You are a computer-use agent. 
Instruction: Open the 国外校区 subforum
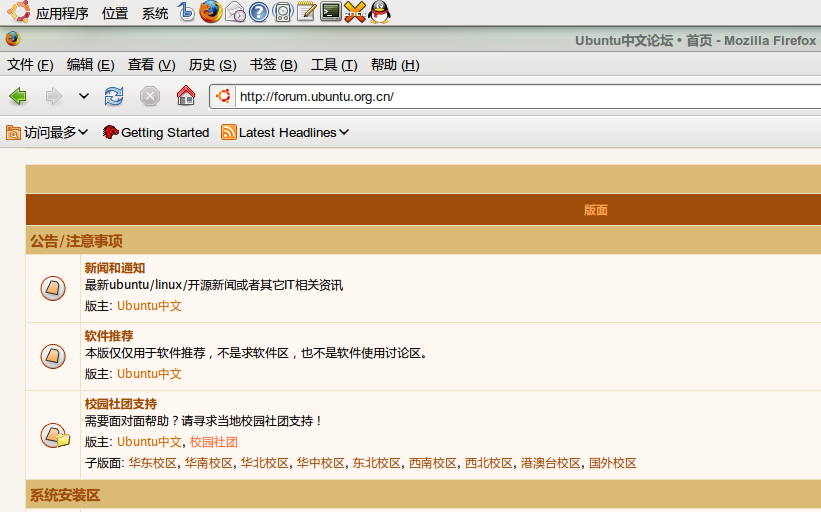[613, 463]
